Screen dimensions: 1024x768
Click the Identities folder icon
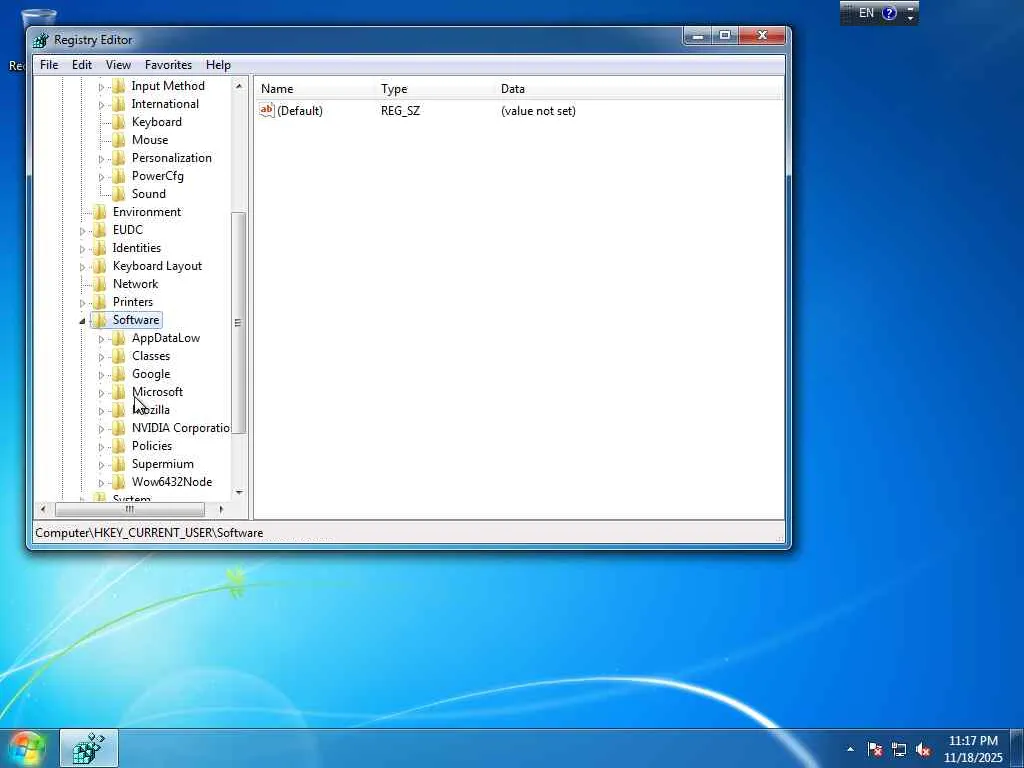tap(99, 248)
